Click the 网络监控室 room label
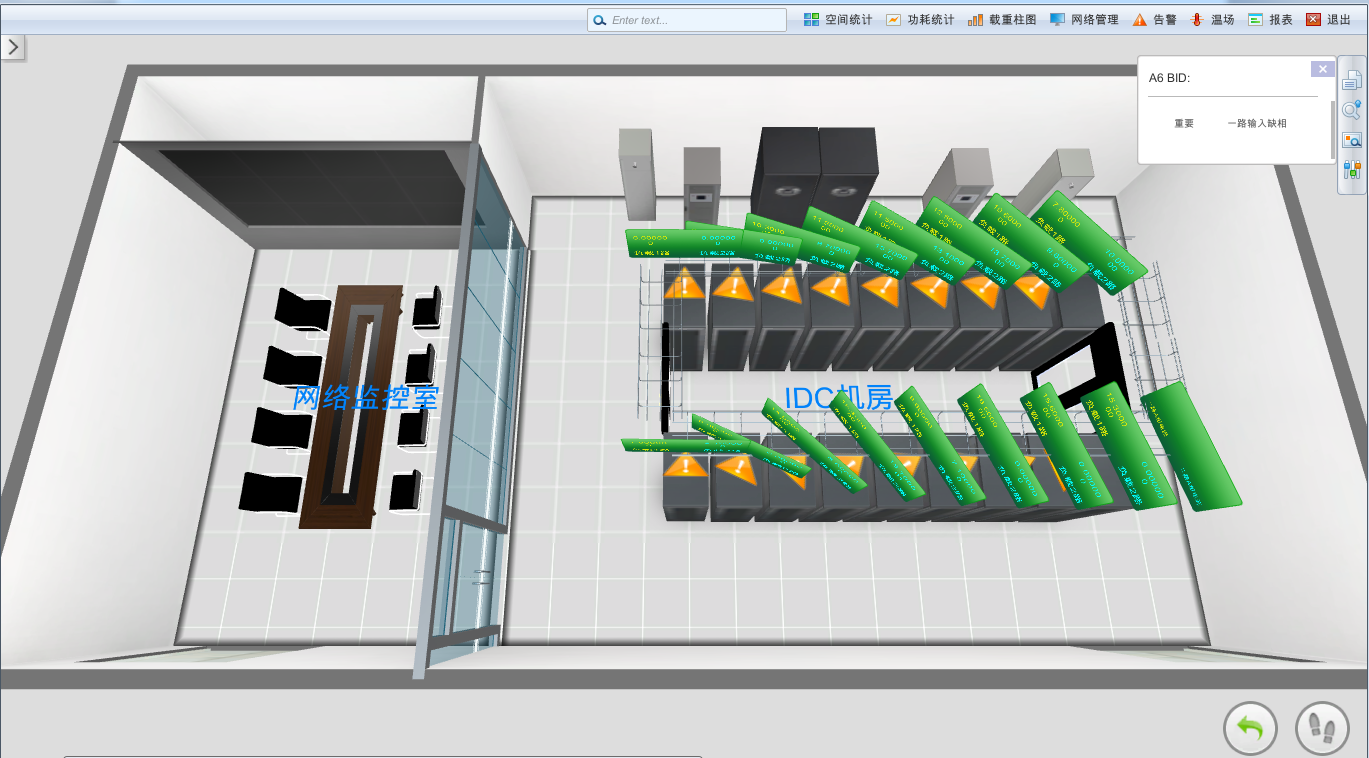This screenshot has width=1369, height=758. pos(366,397)
